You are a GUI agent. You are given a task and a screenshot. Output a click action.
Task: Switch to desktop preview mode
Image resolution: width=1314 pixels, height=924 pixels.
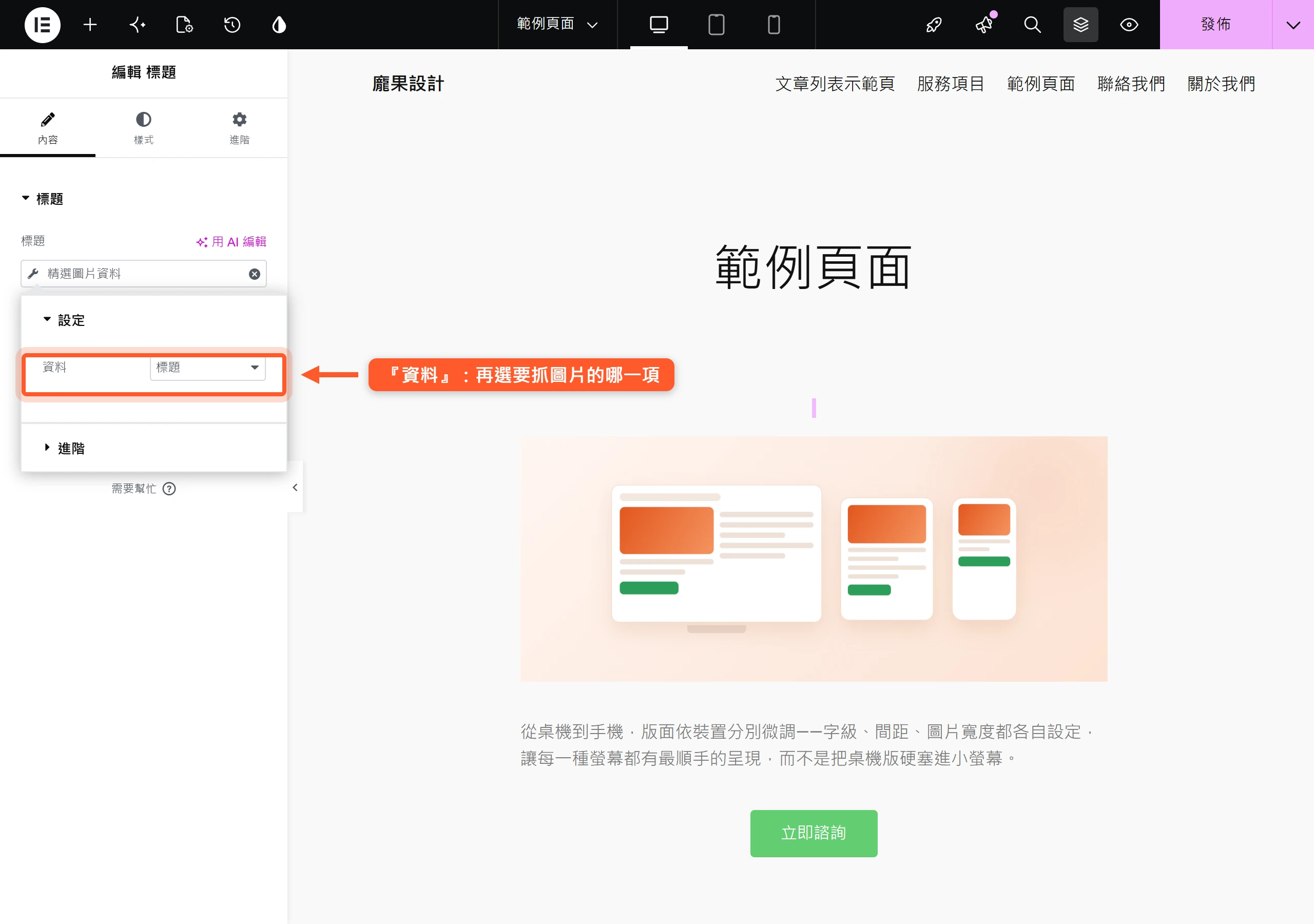tap(659, 25)
